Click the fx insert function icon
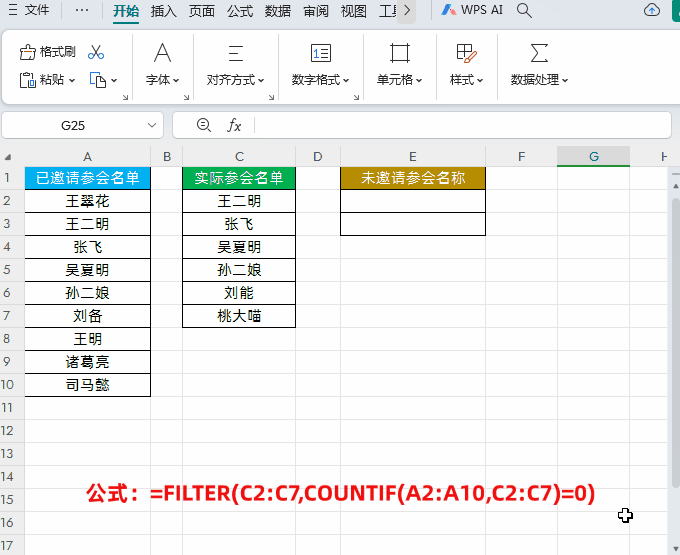This screenshot has width=680, height=555. 234,125
